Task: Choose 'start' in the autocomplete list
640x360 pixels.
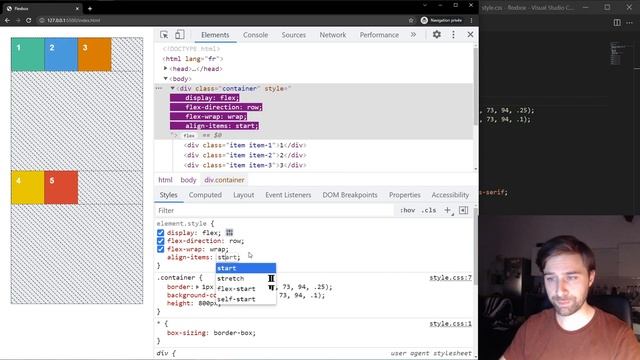Action: pos(246,268)
